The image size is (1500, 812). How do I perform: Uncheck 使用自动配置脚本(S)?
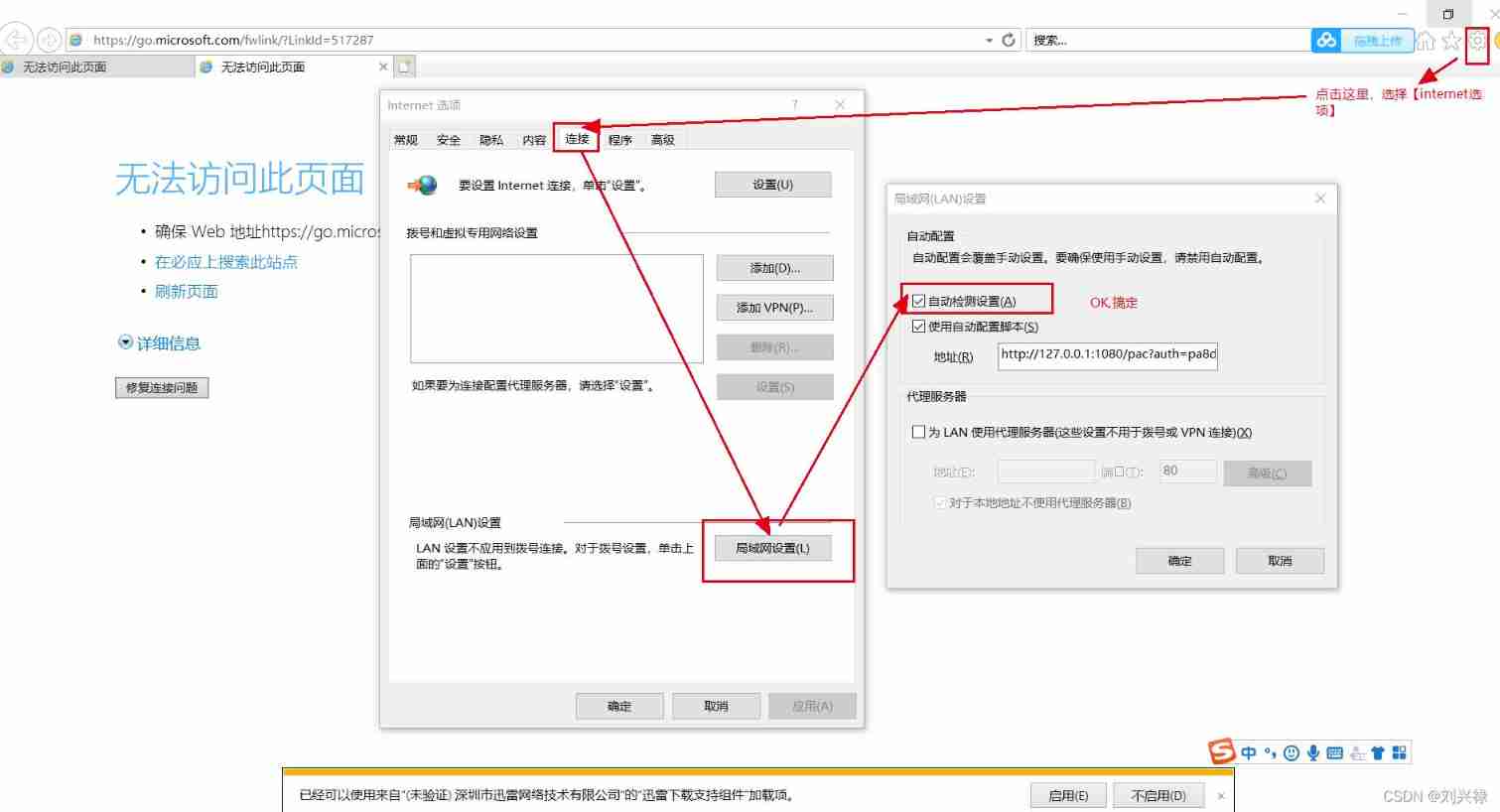pyautogui.click(x=919, y=326)
